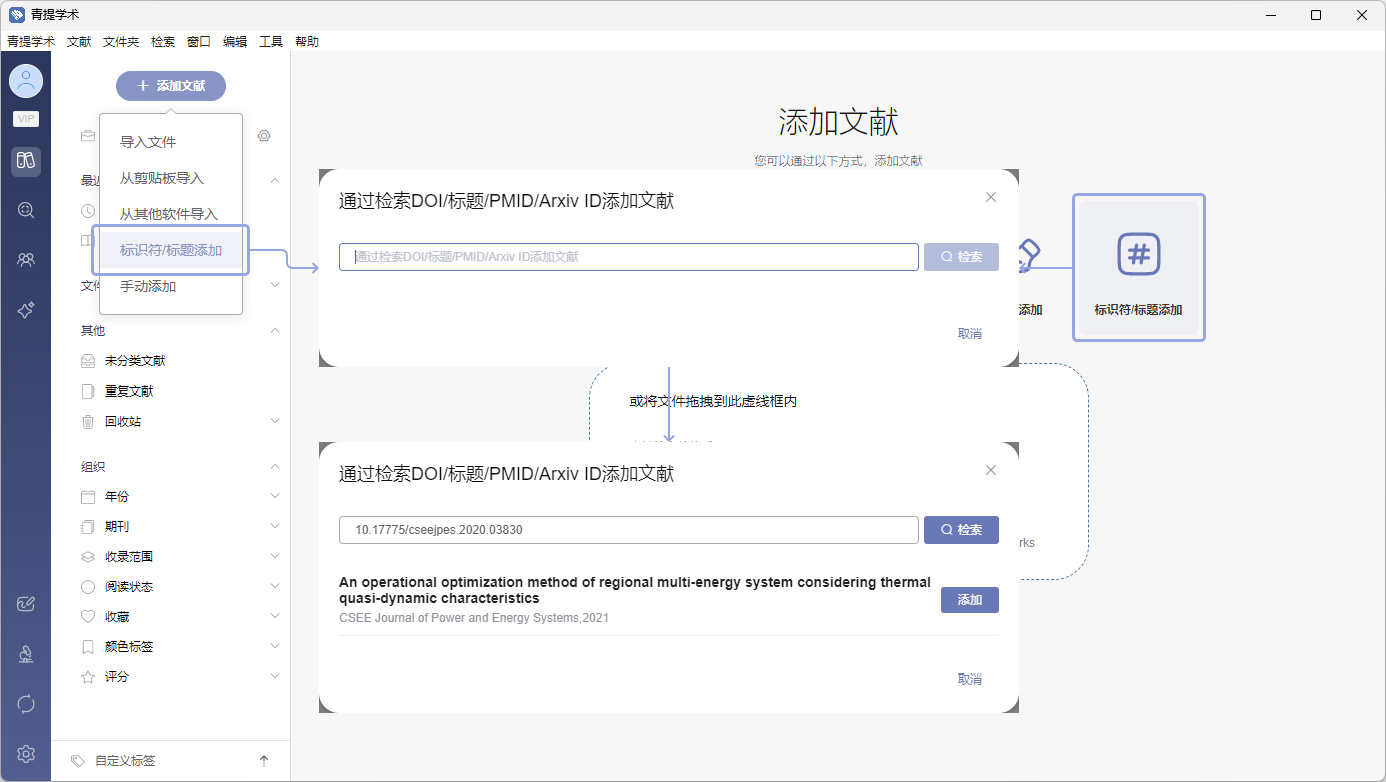Click 添加 button for search result

[970, 600]
